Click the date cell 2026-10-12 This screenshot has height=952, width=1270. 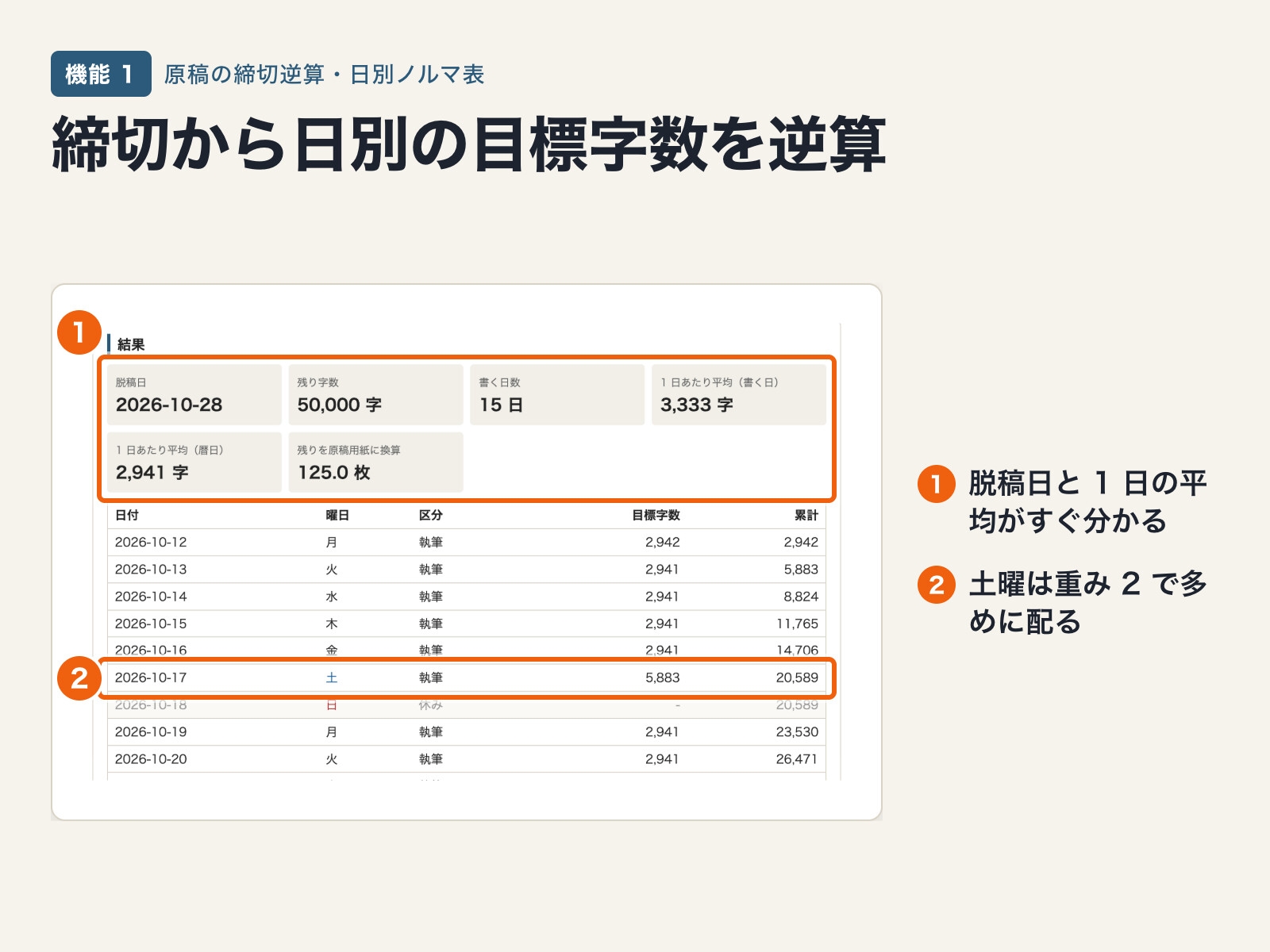click(151, 543)
